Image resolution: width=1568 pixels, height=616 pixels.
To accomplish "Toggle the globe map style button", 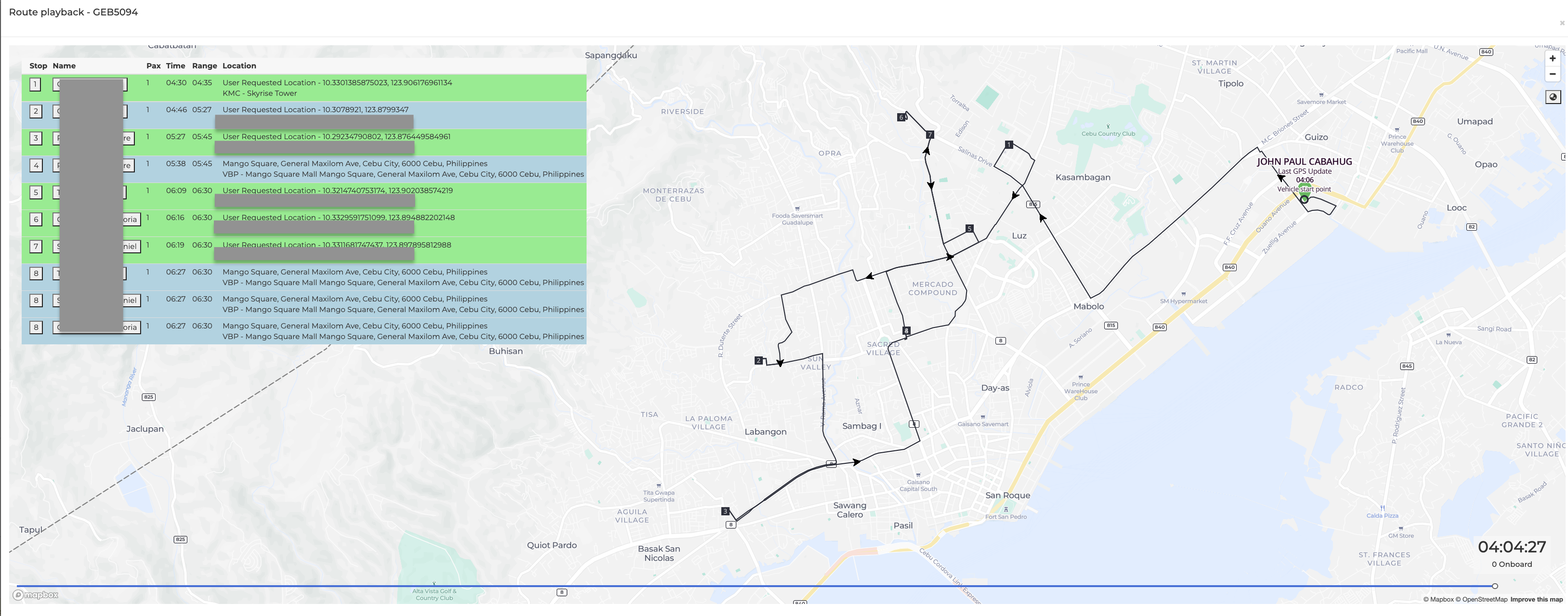I will coord(1553,97).
